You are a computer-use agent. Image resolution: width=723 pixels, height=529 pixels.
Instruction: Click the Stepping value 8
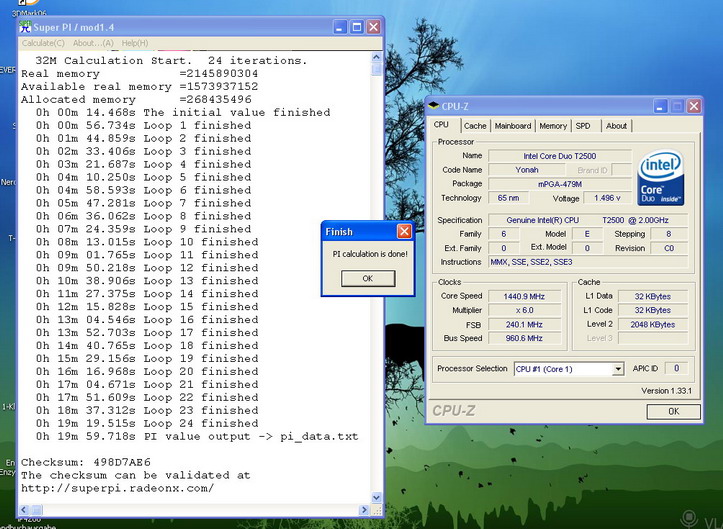click(669, 234)
